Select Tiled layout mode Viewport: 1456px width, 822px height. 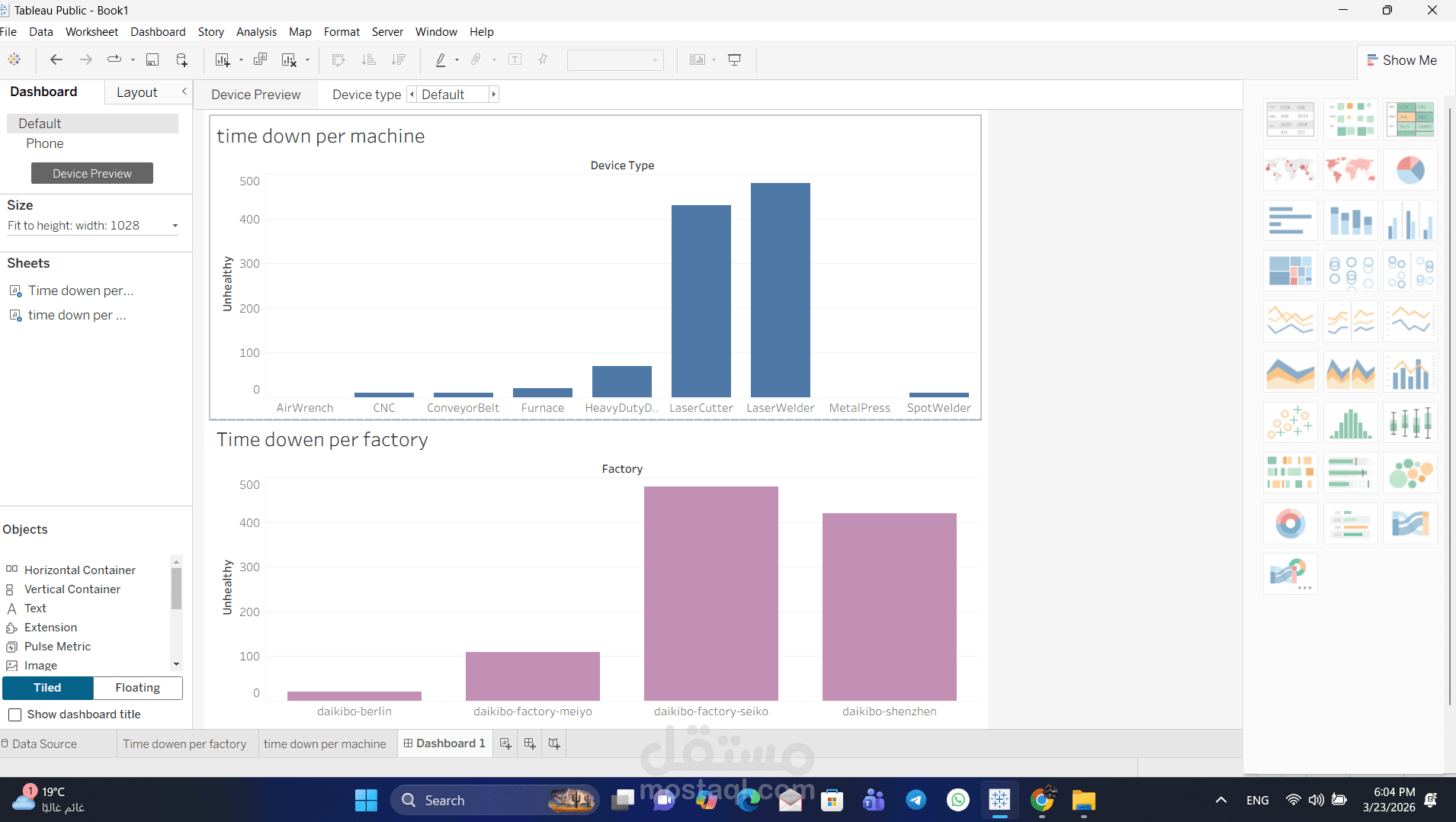pos(47,688)
